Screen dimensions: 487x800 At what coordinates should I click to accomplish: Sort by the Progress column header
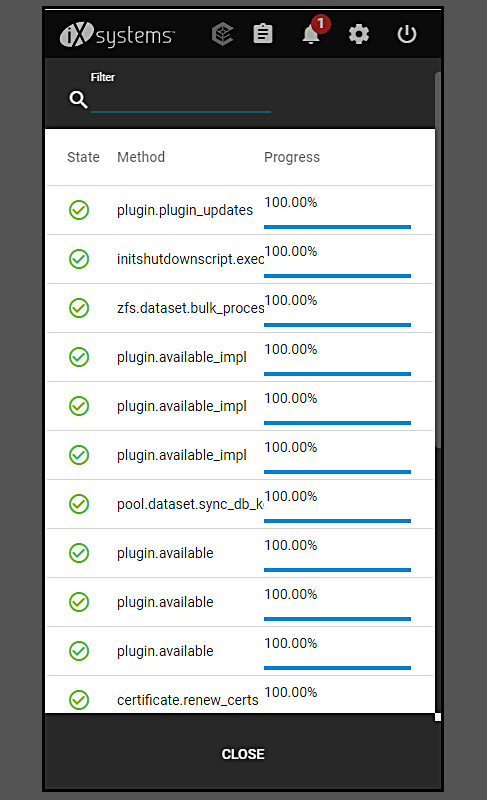point(292,157)
